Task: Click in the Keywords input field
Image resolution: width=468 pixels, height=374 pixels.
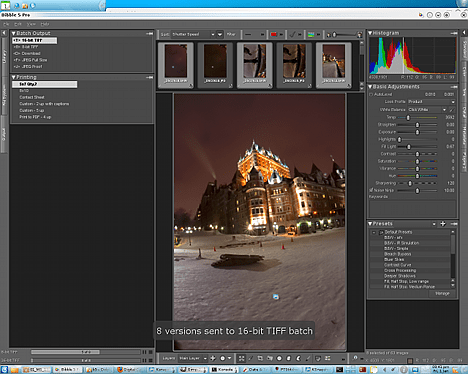Action: (x=413, y=208)
